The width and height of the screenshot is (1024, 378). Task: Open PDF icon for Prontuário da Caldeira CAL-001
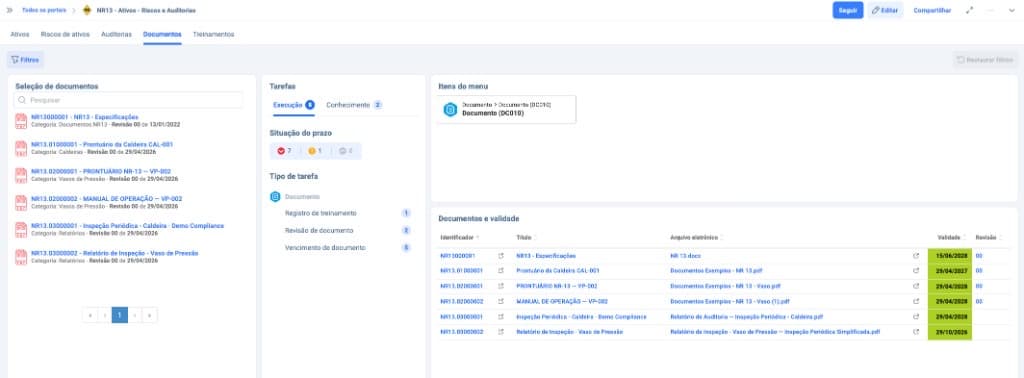[x=21, y=148]
